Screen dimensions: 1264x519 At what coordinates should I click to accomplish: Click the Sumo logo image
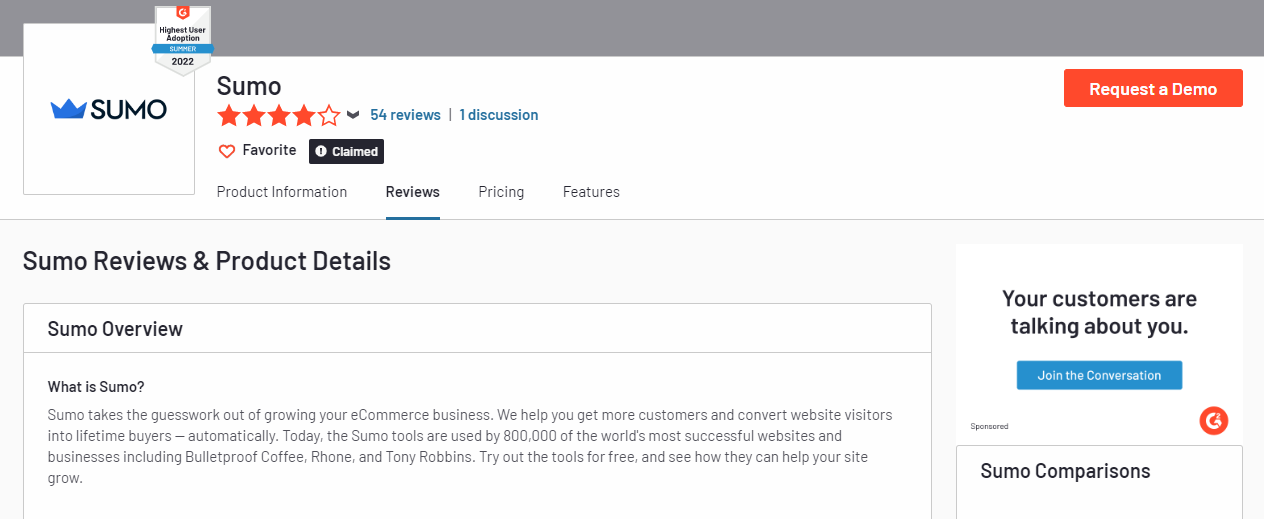point(109,109)
